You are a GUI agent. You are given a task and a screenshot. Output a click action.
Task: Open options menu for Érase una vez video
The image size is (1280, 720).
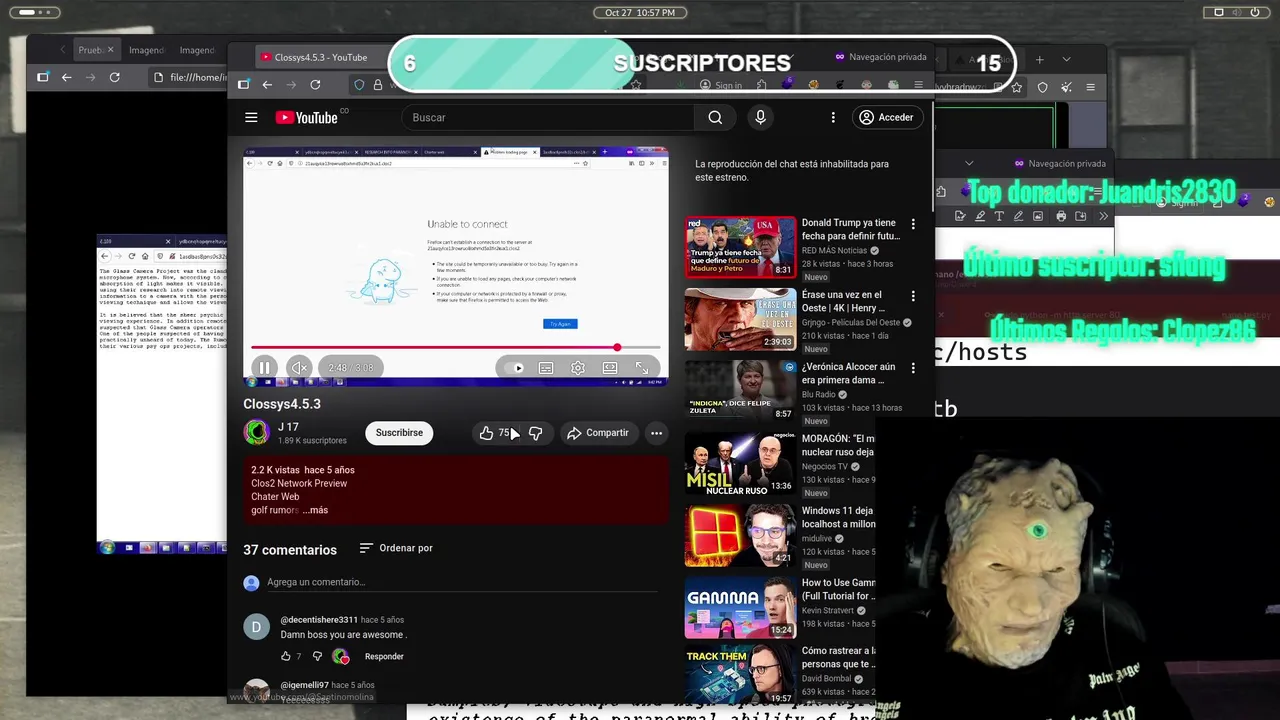pos(912,296)
